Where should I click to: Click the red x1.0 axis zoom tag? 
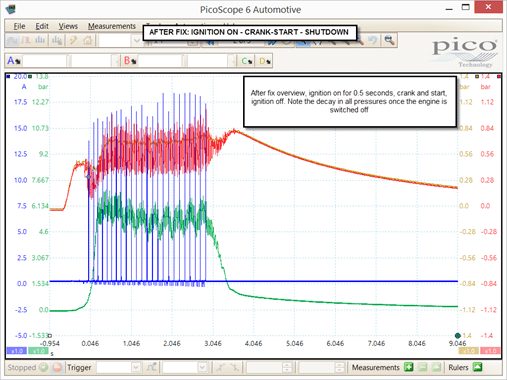(x=490, y=351)
